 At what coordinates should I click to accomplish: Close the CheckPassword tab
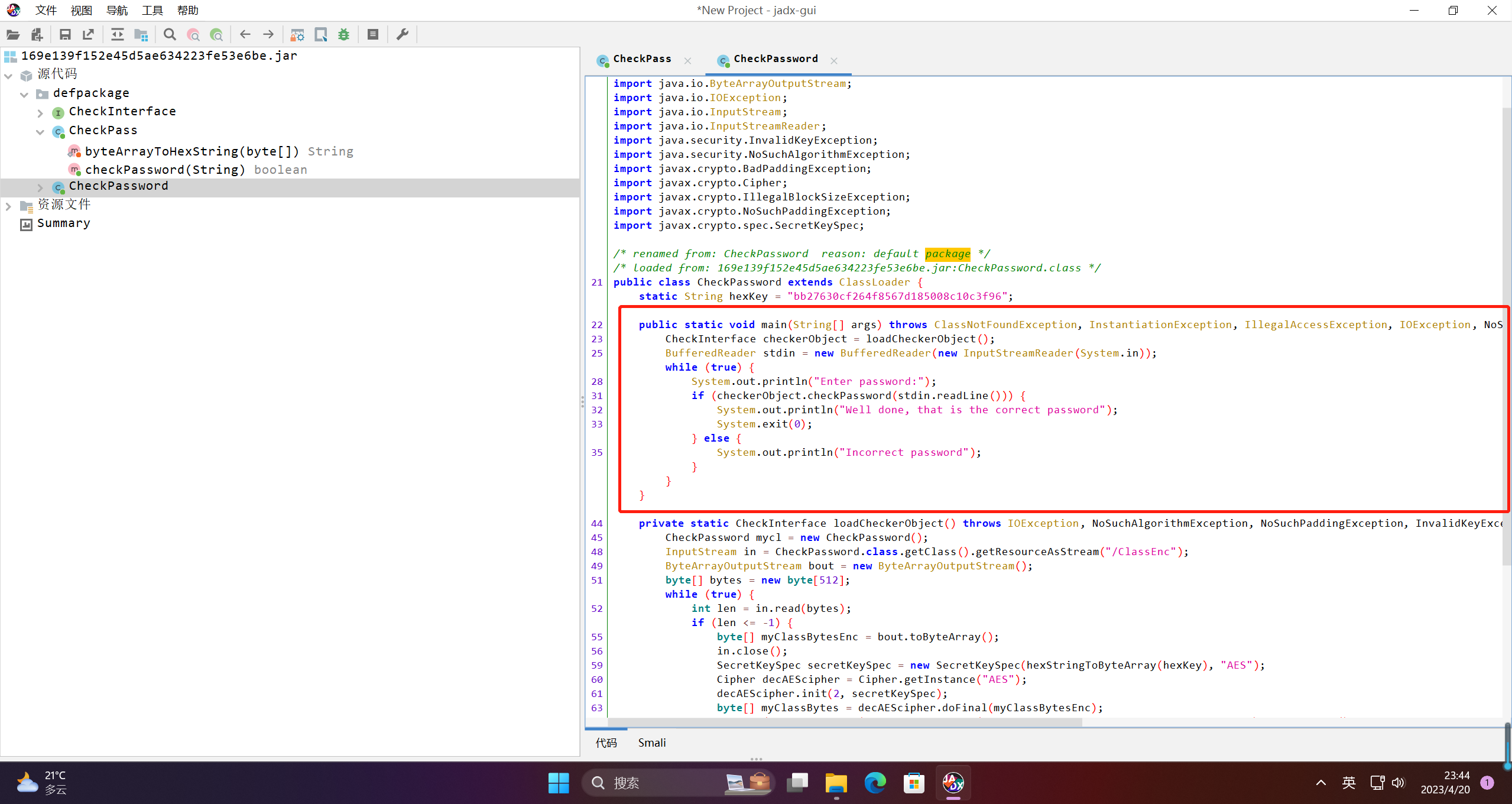(x=834, y=60)
